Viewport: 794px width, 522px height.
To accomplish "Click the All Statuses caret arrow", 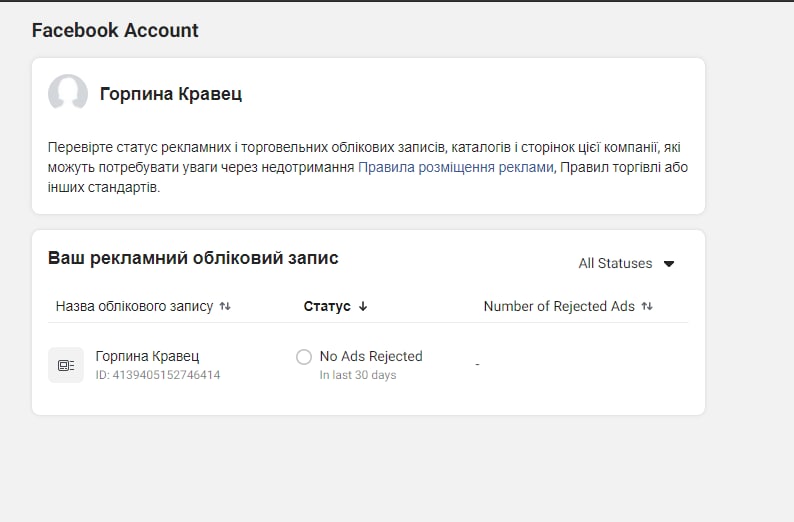I will click(x=669, y=264).
